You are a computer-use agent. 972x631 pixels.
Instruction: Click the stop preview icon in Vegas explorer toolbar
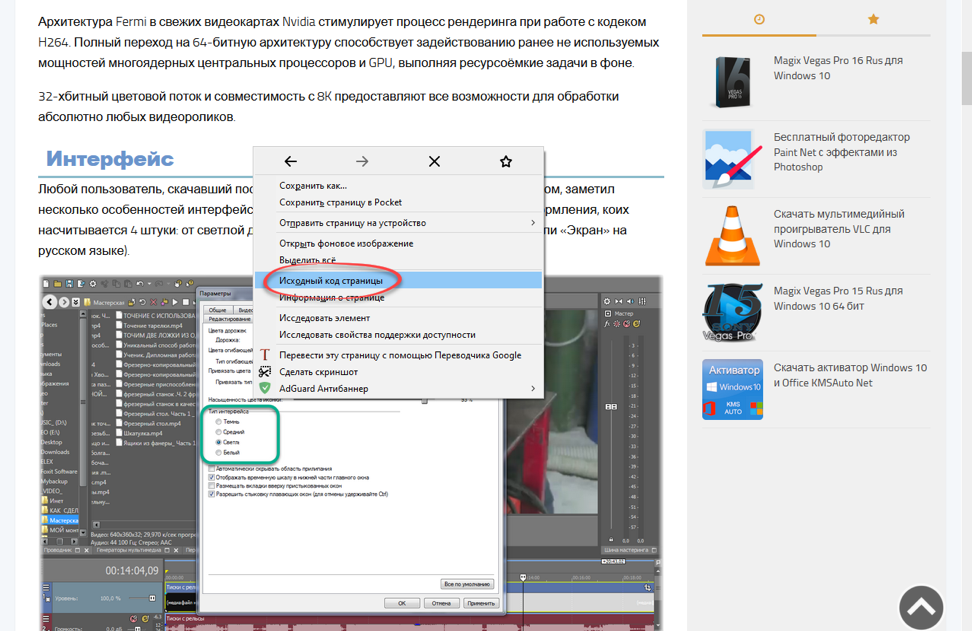tap(185, 302)
